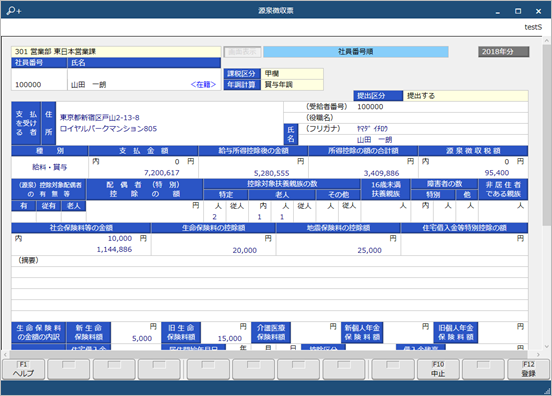The image size is (552, 396).
Task: Click the employee number 100000 cell
Action: click(x=39, y=80)
